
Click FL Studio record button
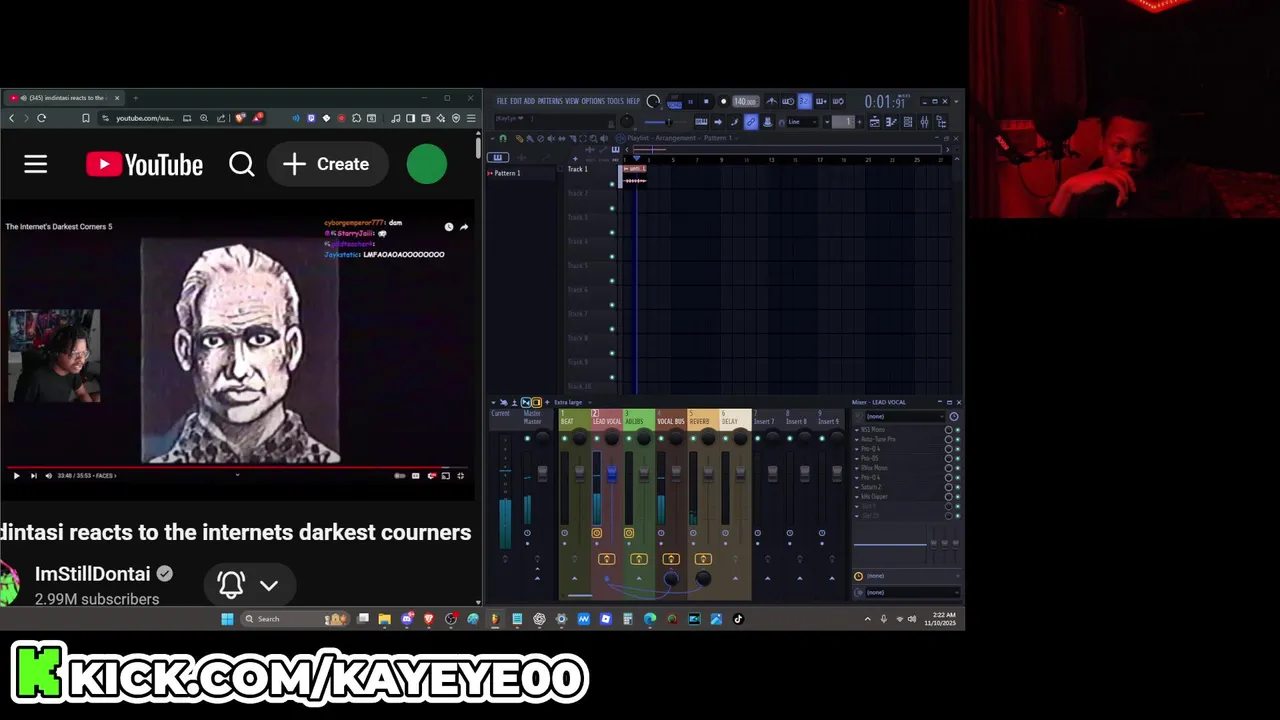(x=723, y=101)
